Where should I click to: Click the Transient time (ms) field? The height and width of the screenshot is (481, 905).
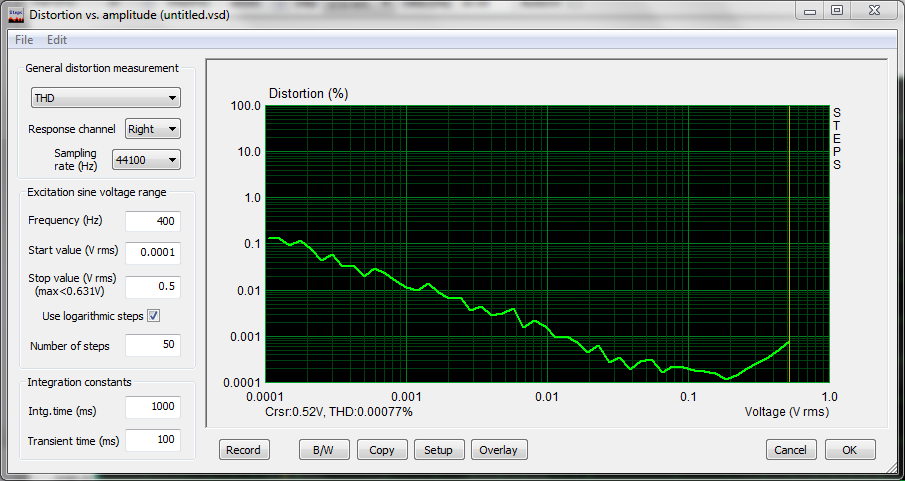[152, 440]
